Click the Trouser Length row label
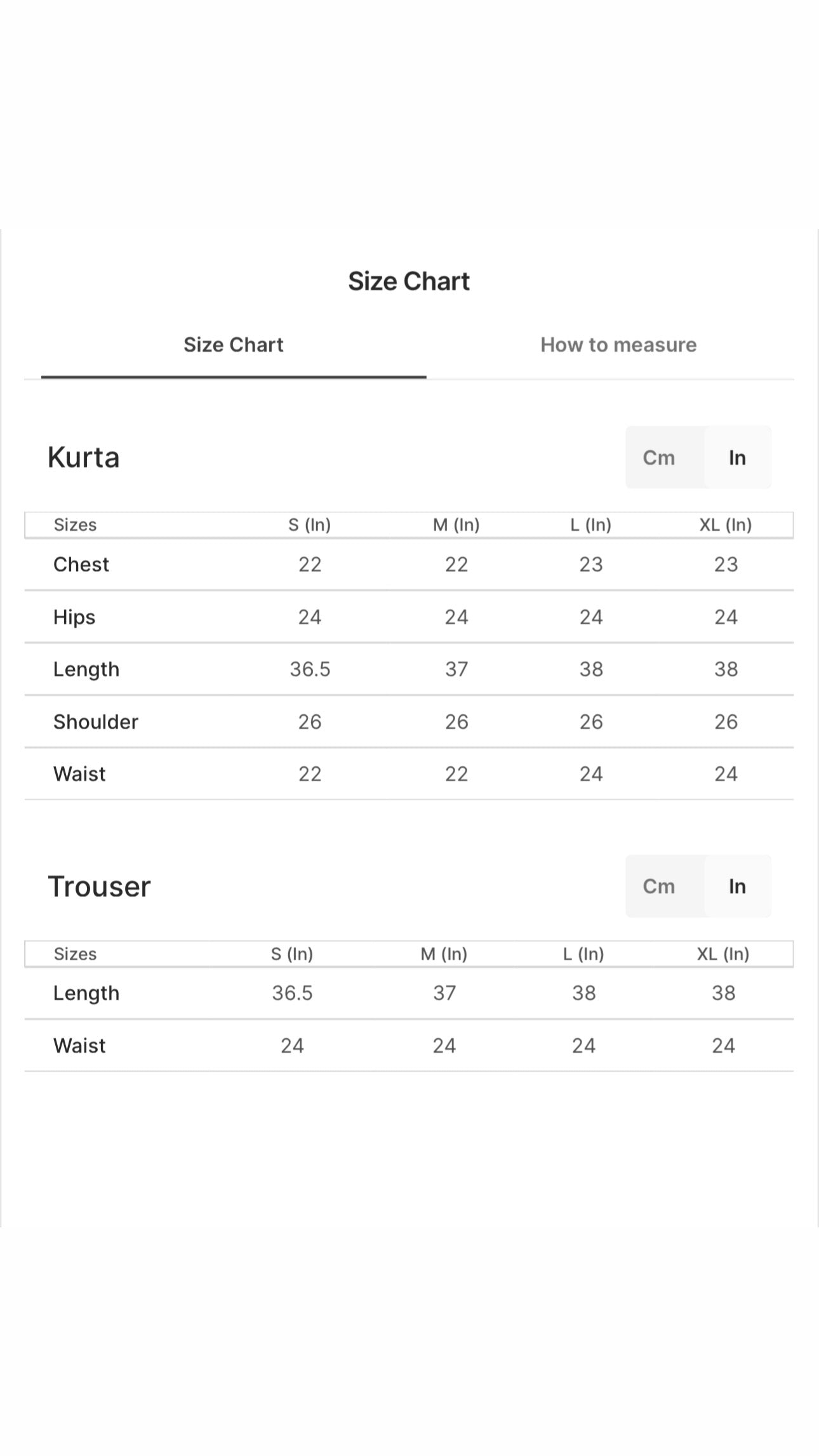 point(86,994)
